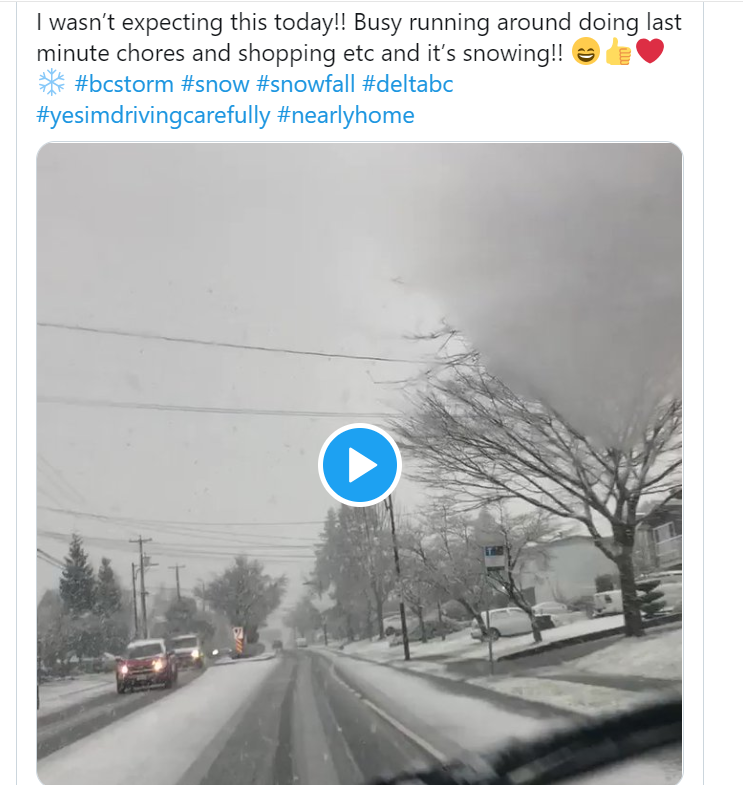Screen dimensions: 743x785
Task: Open the #yesimdrivingcarefully hashtag
Action: click(153, 116)
